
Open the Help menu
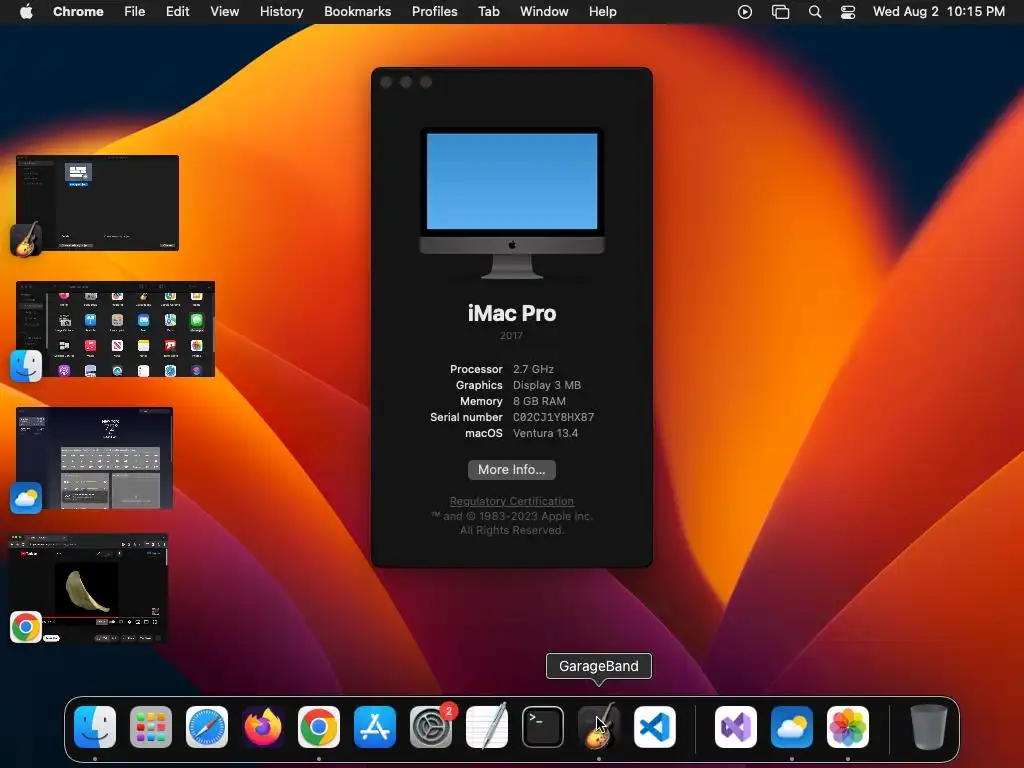click(x=602, y=12)
